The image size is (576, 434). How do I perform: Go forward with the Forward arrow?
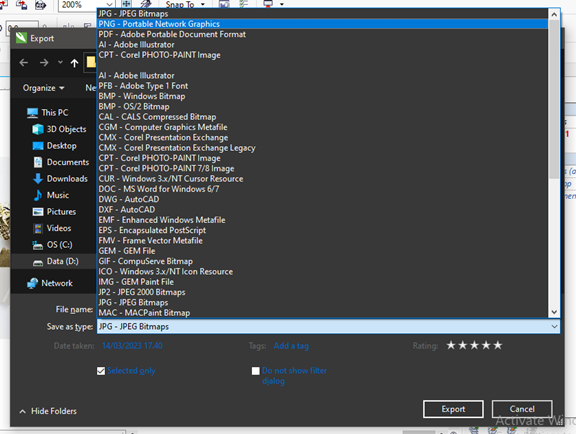point(44,63)
